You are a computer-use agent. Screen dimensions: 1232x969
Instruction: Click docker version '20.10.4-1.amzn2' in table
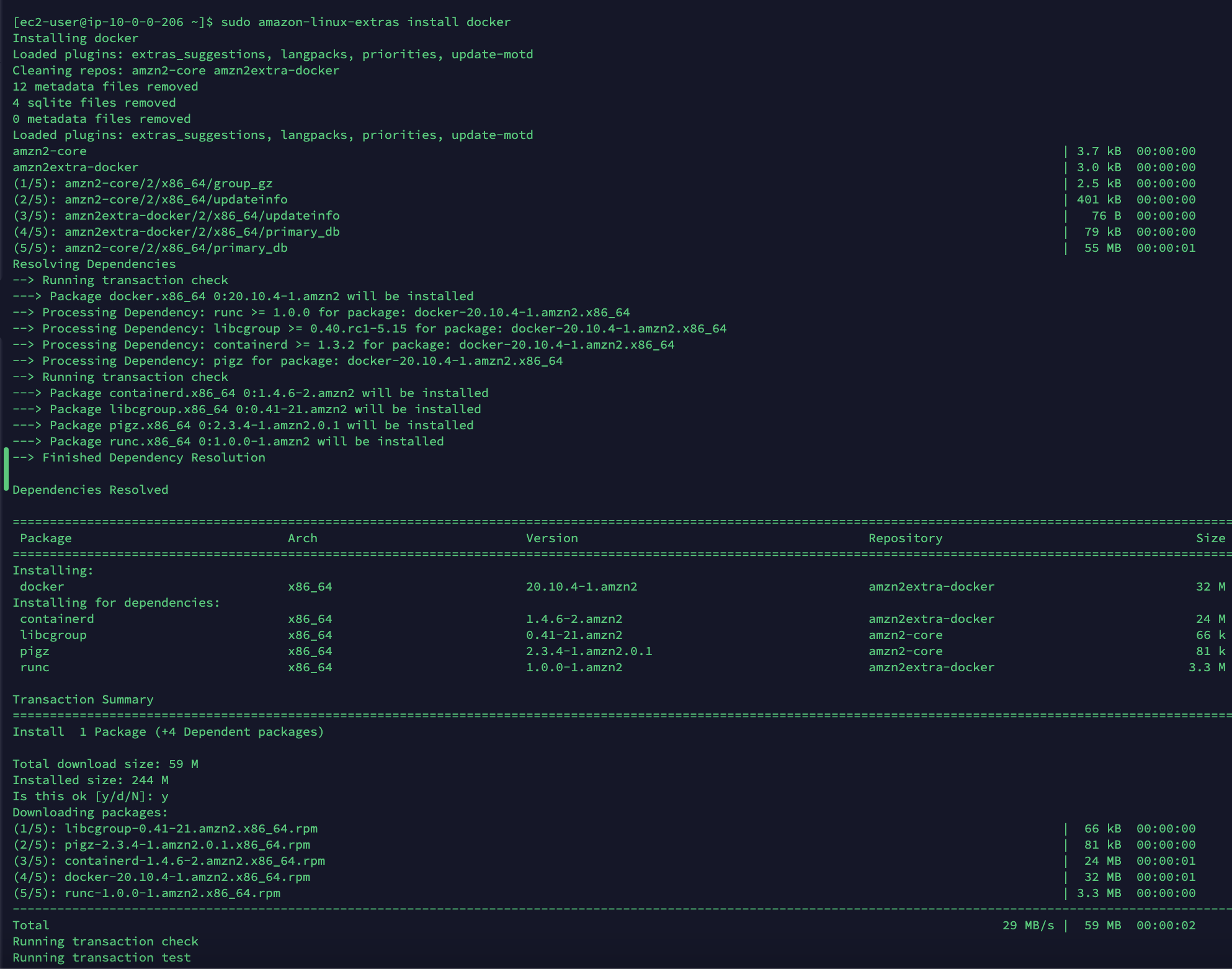[581, 587]
